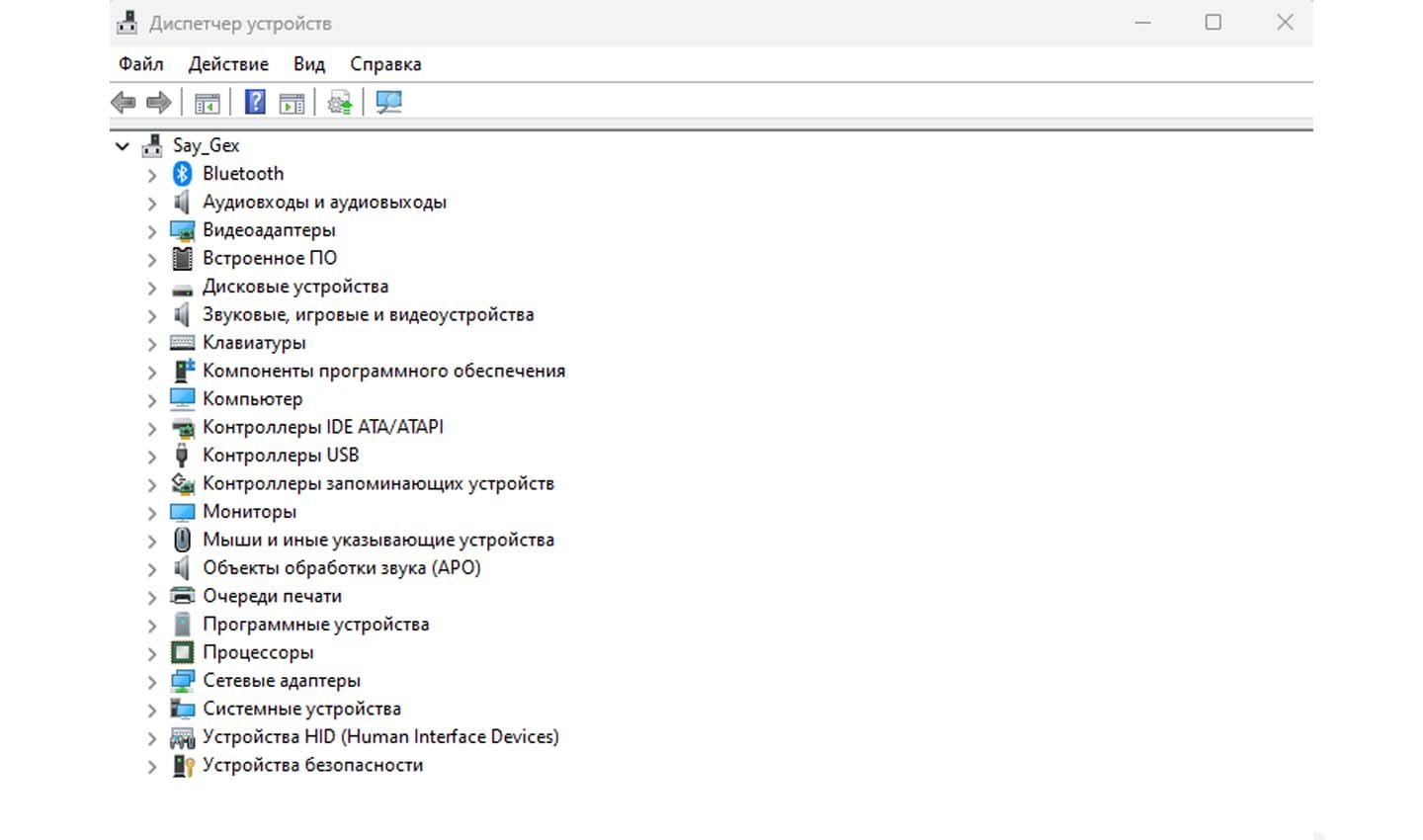Click the Say_Gex computer root icon

[x=152, y=146]
